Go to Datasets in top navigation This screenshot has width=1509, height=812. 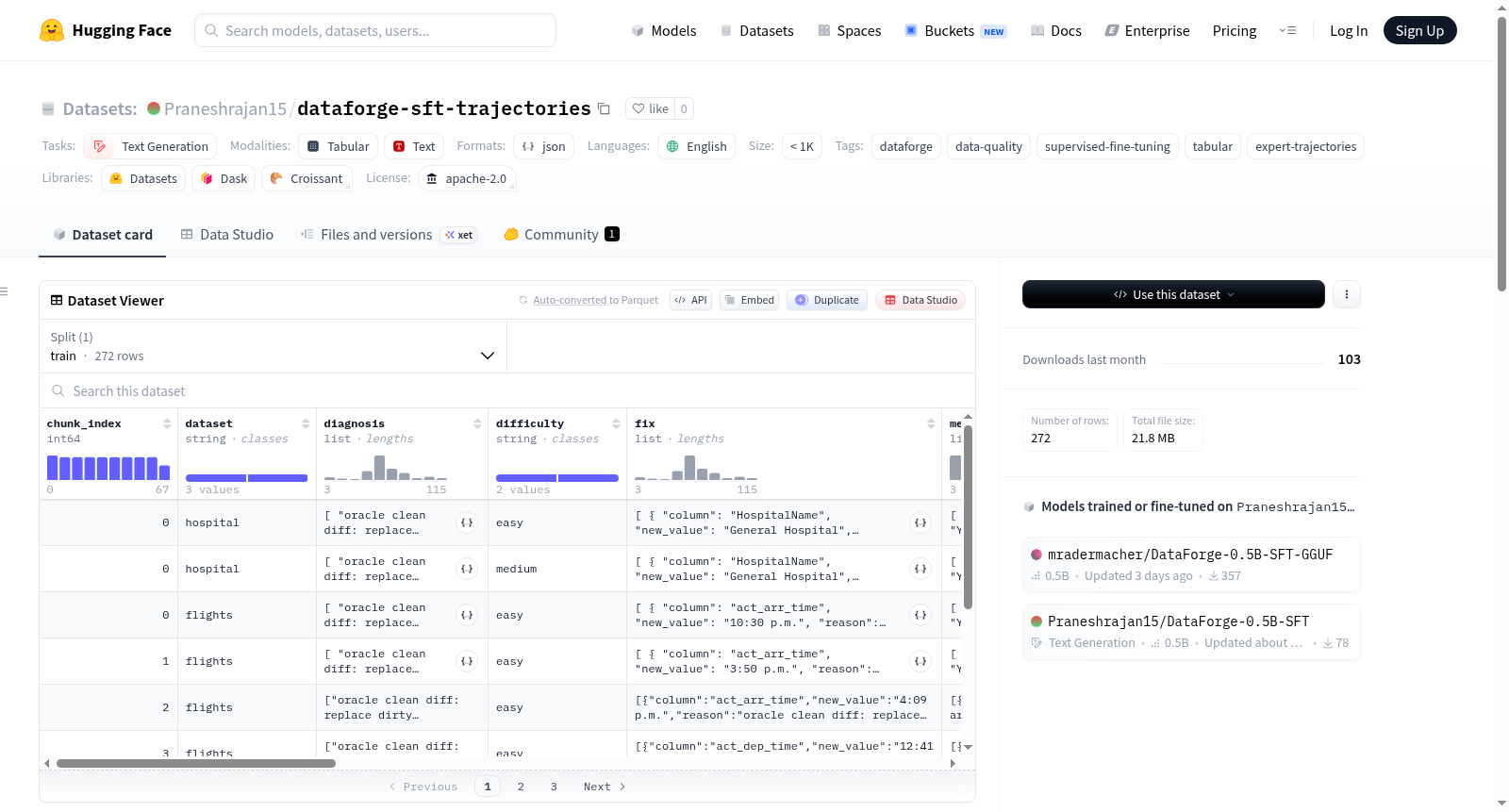pyautogui.click(x=756, y=30)
